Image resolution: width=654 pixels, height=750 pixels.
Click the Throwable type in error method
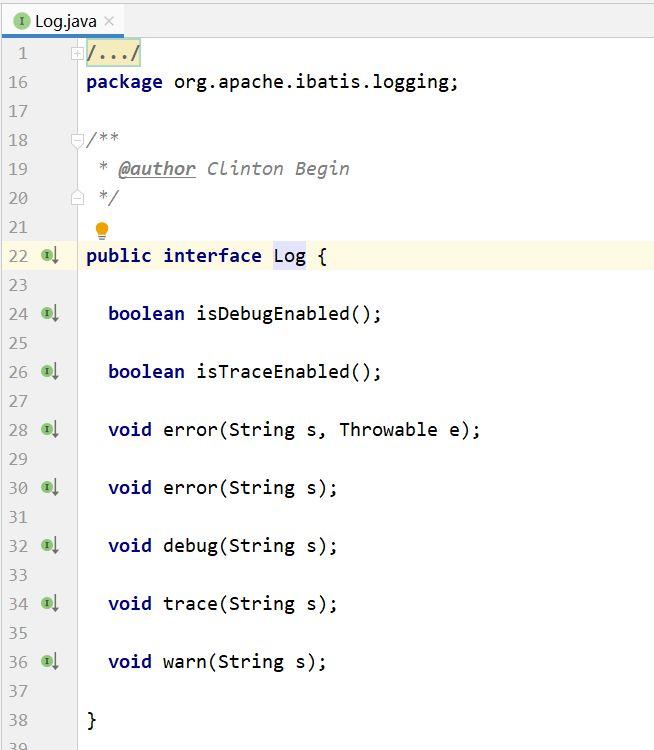pyautogui.click(x=388, y=430)
